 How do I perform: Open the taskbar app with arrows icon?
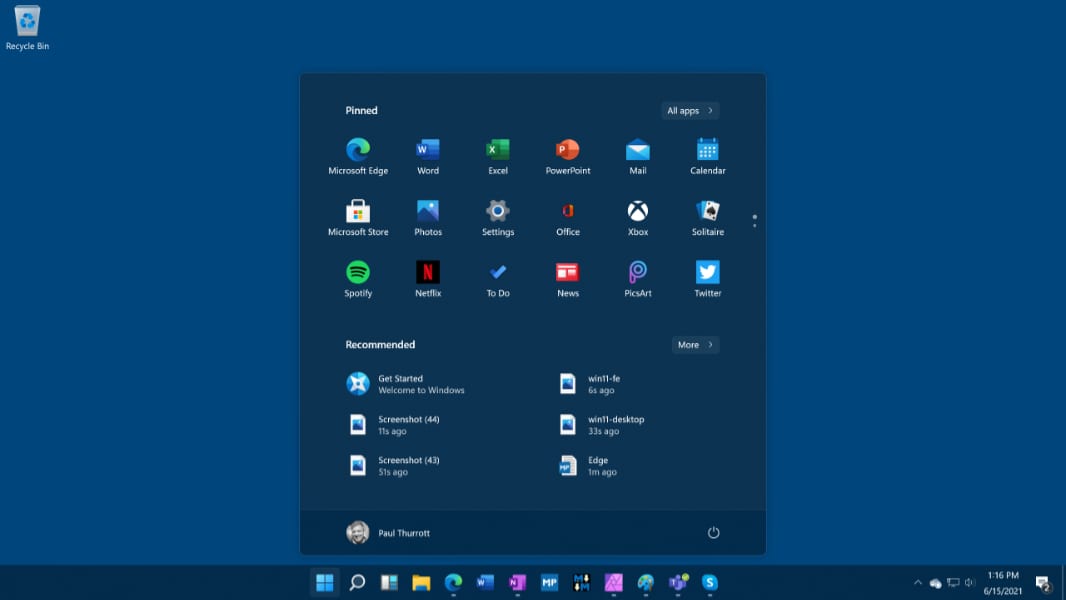tap(581, 582)
